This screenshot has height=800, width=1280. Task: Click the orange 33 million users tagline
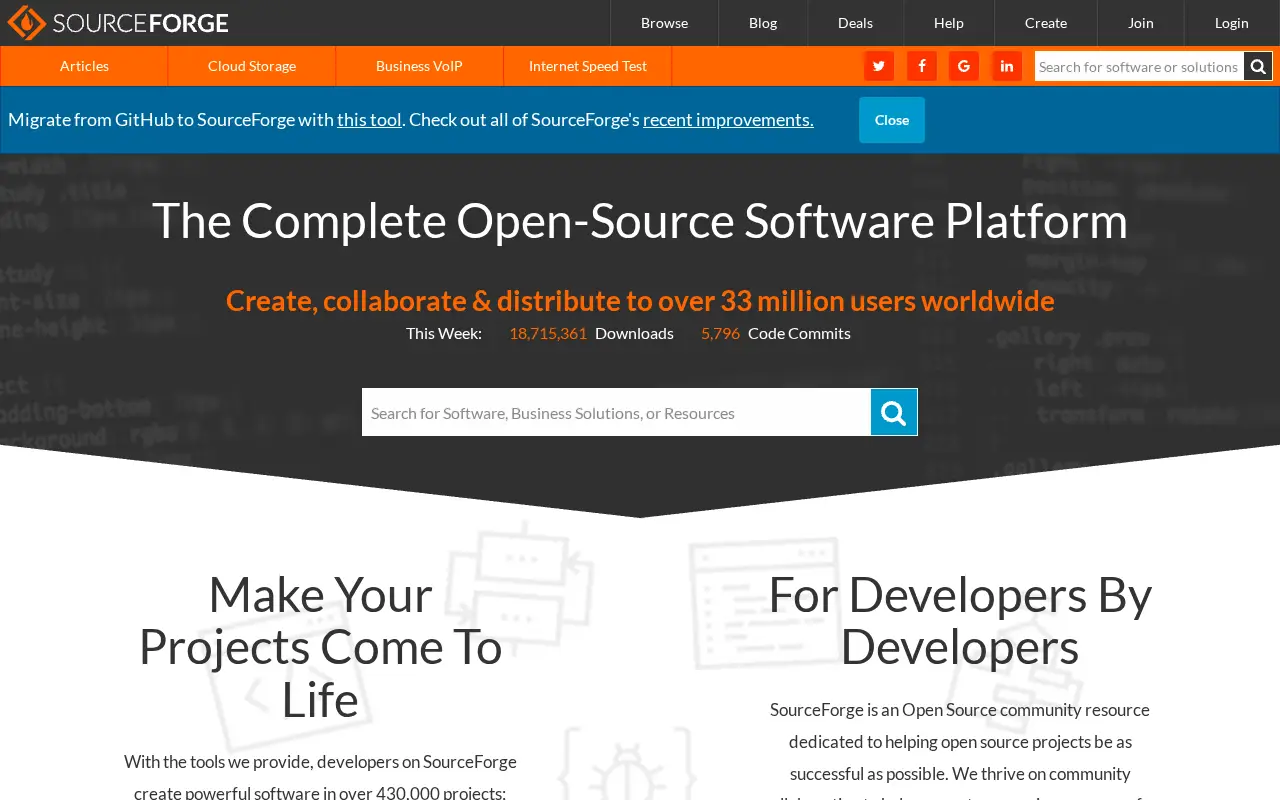click(640, 300)
